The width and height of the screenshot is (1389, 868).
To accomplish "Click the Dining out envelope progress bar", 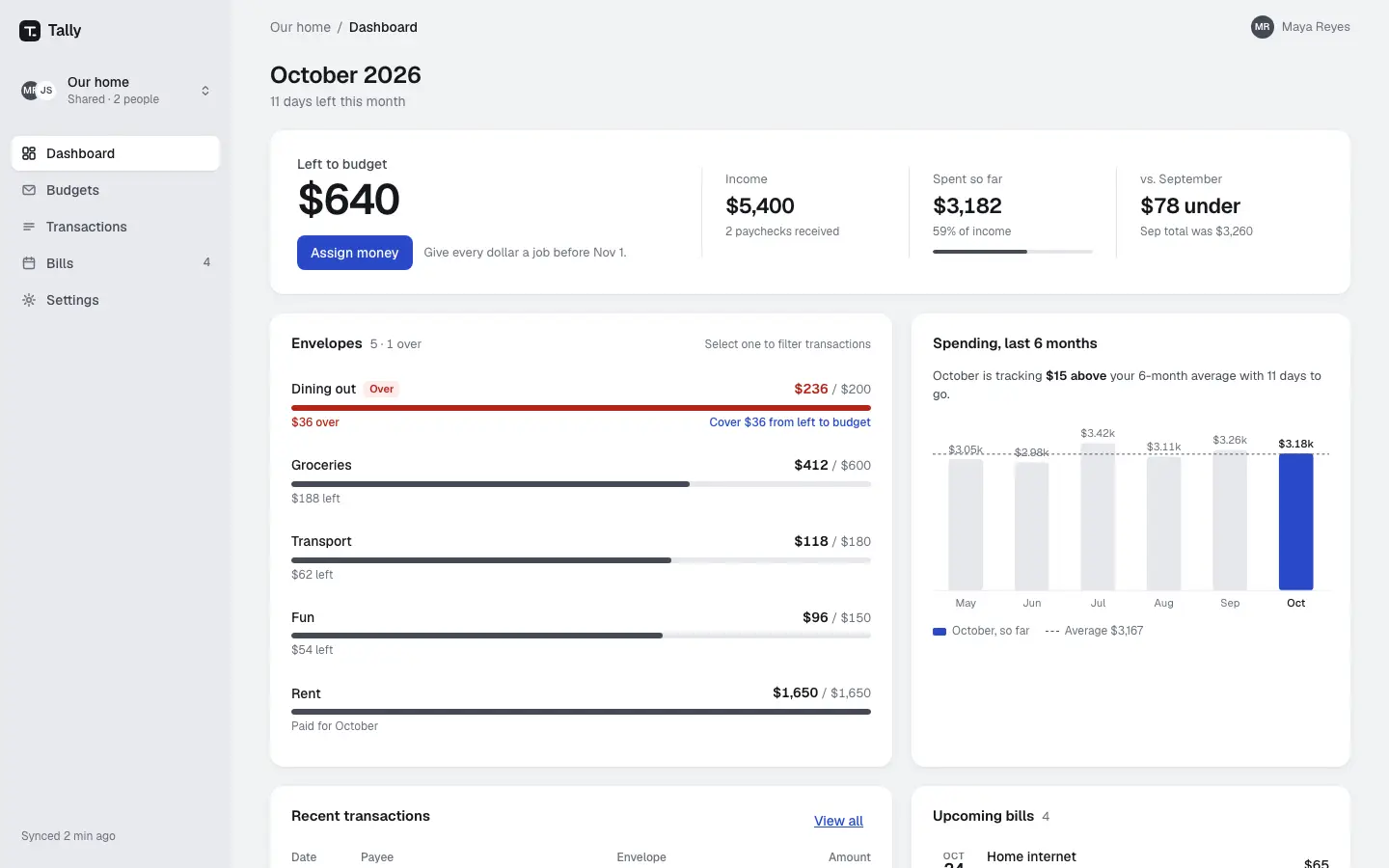I will click(581, 408).
